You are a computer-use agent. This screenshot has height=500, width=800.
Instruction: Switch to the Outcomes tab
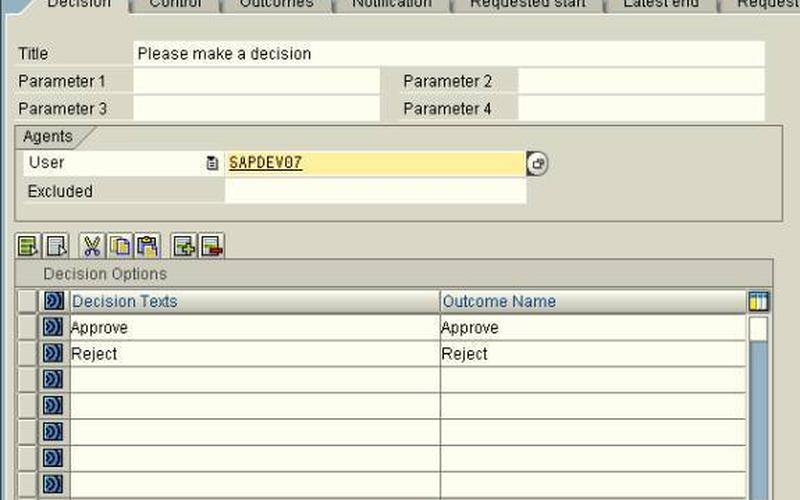276,5
